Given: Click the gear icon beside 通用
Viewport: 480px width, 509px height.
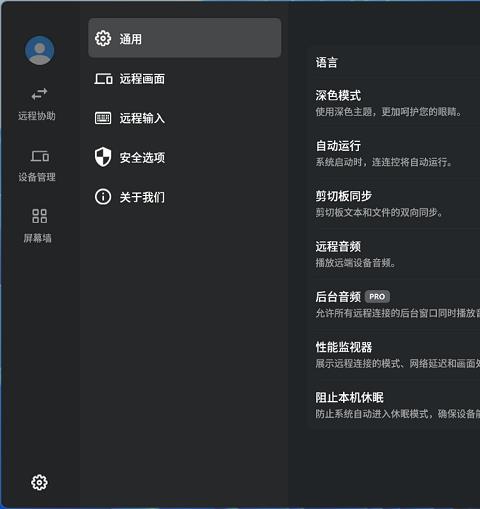Looking at the screenshot, I should 103,39.
